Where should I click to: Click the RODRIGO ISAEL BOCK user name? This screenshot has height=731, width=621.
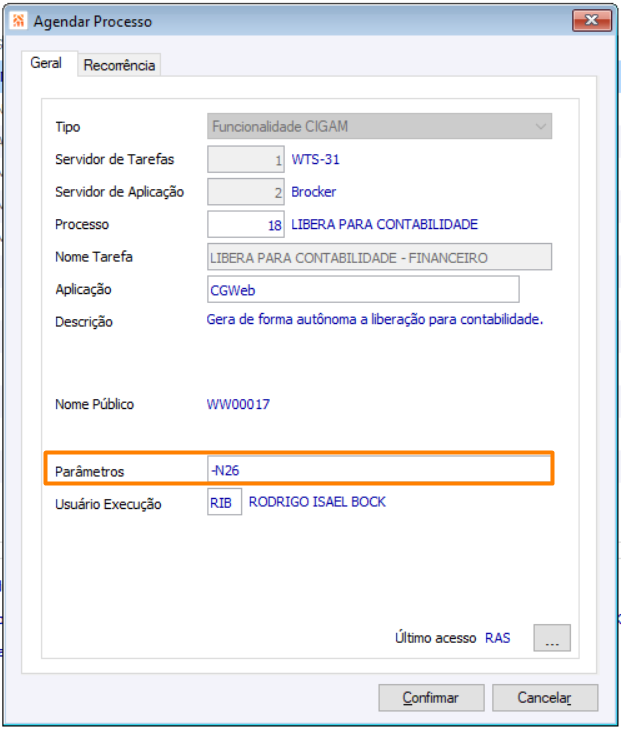coord(317,502)
